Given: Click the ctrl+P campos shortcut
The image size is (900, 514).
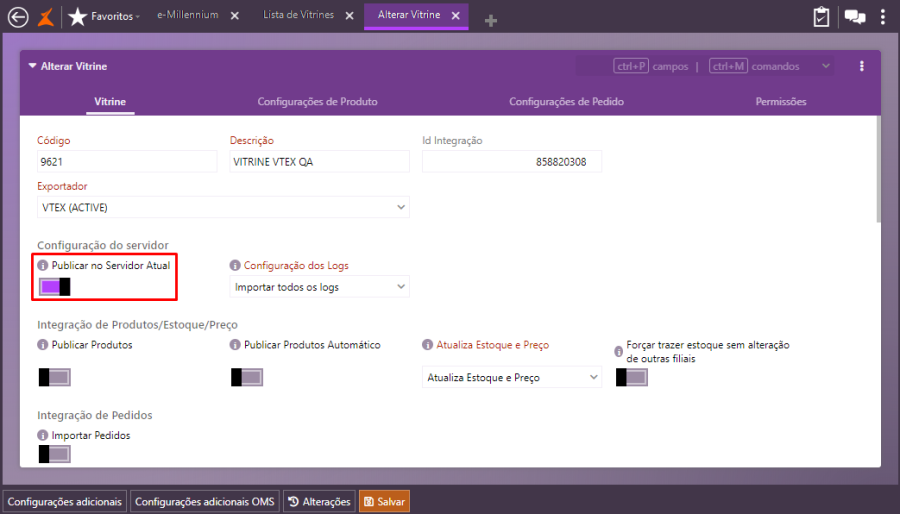Looking at the screenshot, I should (651, 66).
